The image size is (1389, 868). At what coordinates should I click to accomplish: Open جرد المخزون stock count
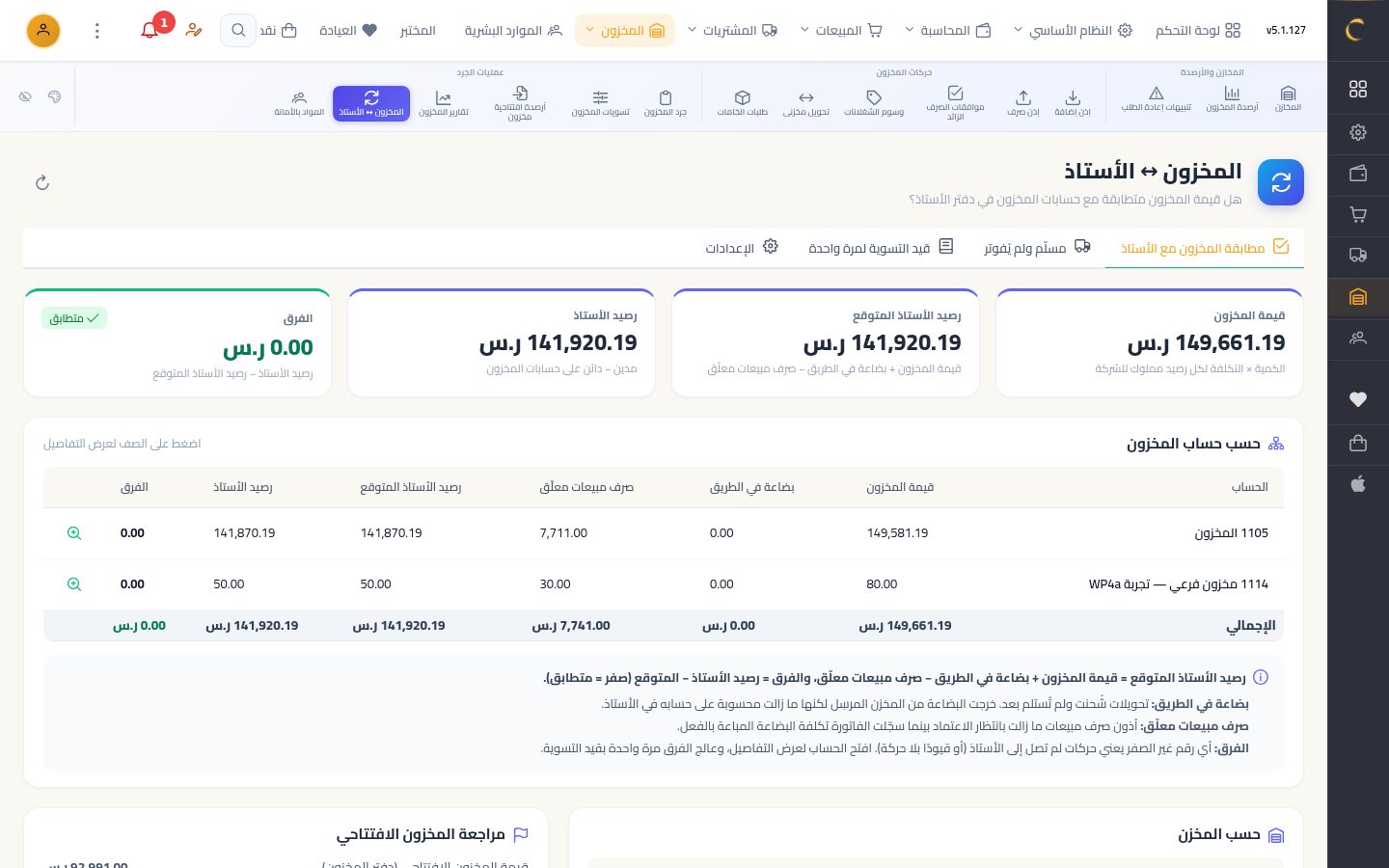pyautogui.click(x=666, y=102)
